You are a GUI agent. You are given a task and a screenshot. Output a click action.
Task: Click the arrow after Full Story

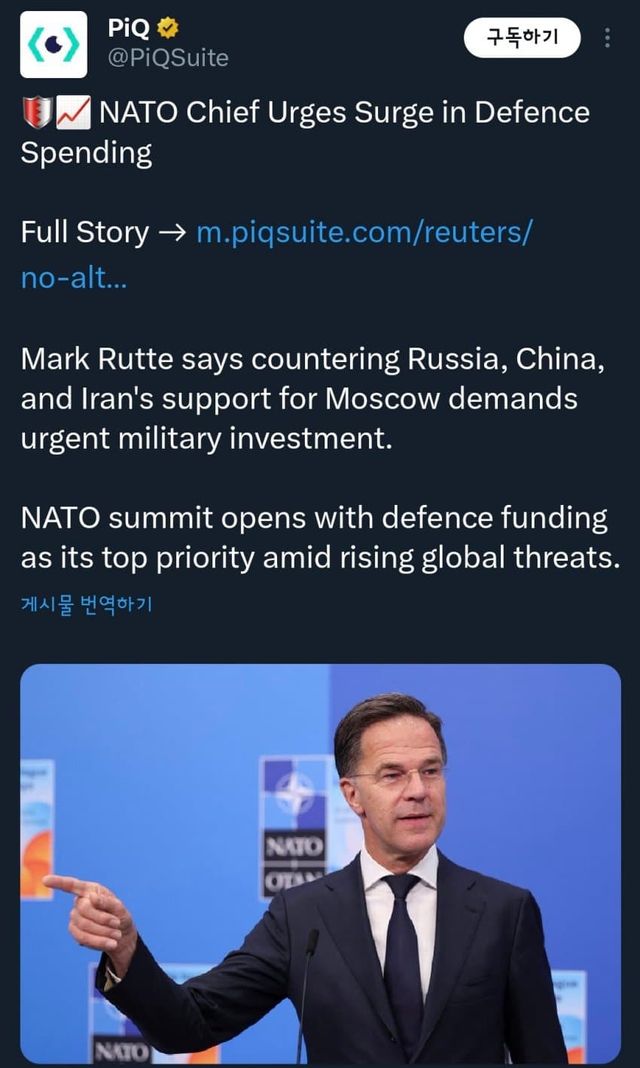tap(172, 233)
